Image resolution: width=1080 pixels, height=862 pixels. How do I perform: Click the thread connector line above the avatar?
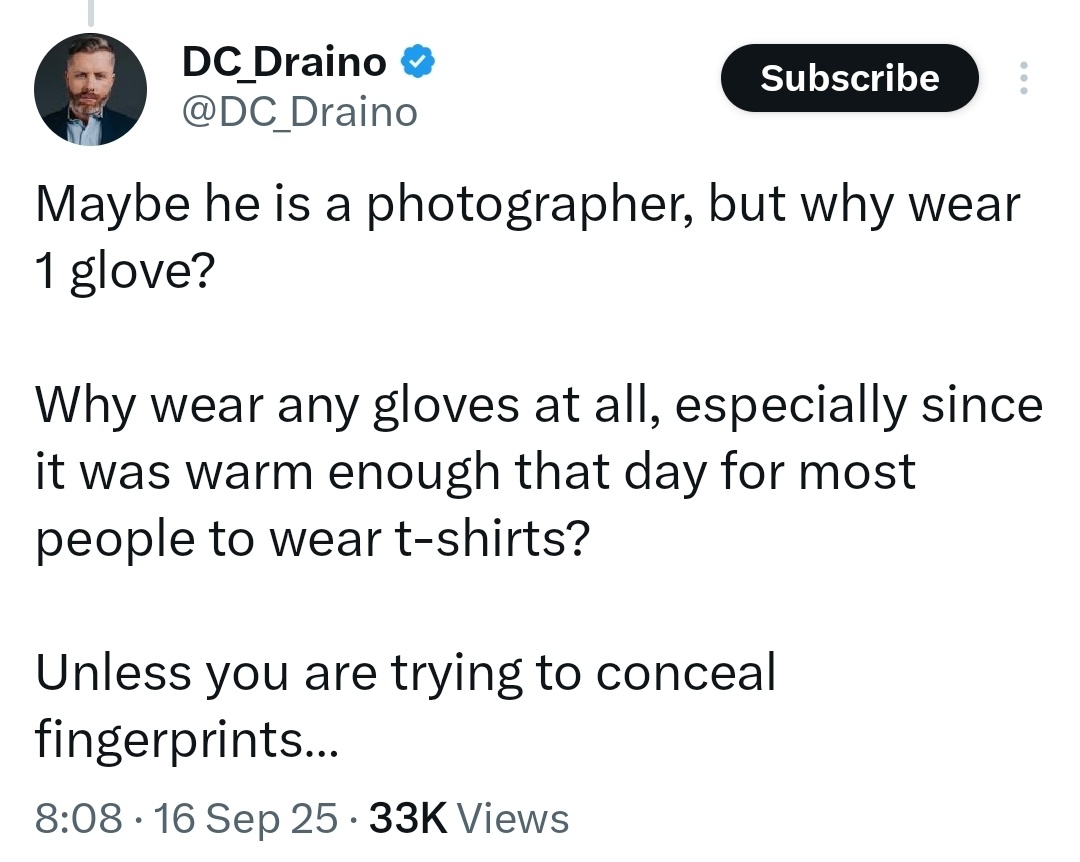point(90,13)
